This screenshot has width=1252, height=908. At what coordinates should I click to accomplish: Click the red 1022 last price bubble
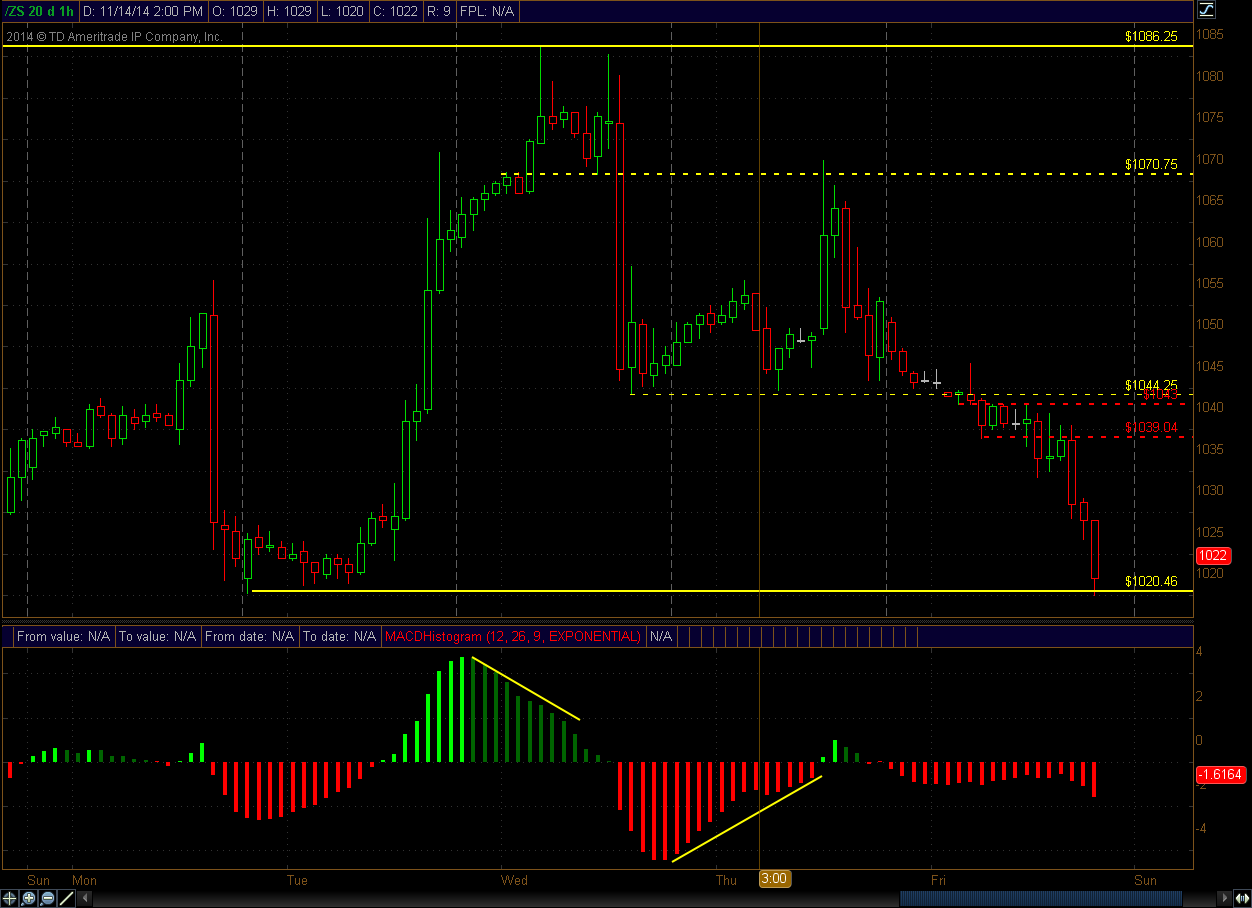pos(1213,555)
